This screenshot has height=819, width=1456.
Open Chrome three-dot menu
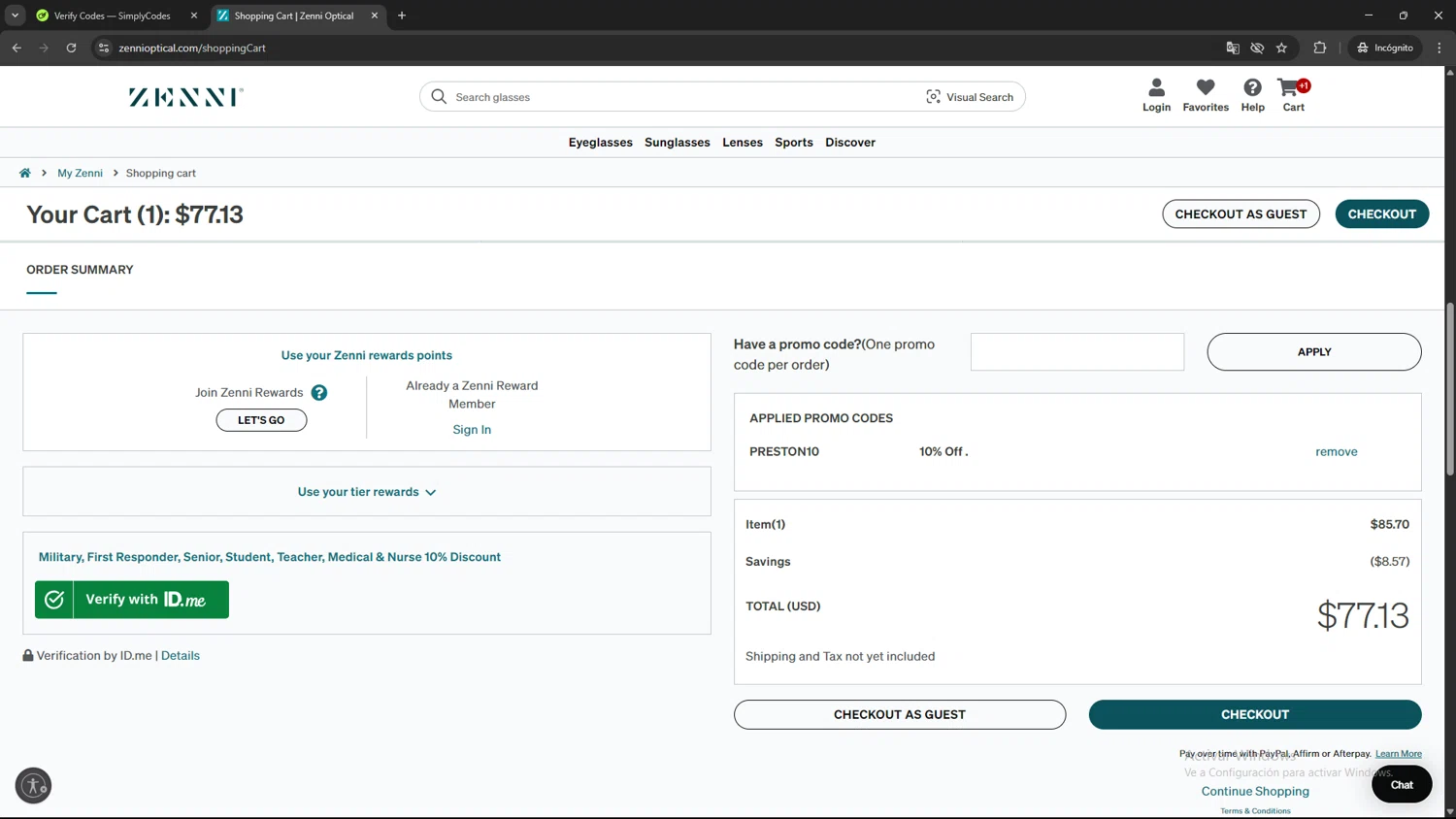(x=1439, y=48)
